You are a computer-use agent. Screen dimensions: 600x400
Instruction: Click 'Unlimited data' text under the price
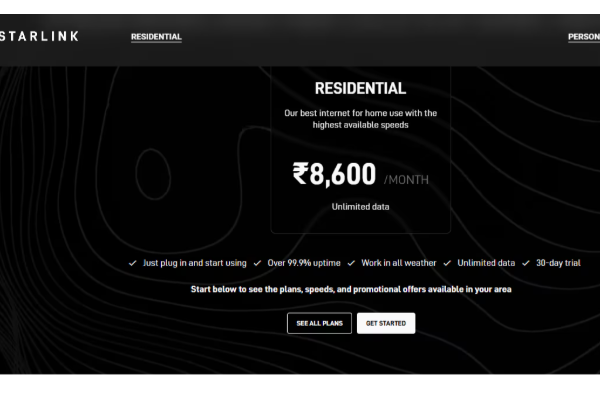coord(360,207)
